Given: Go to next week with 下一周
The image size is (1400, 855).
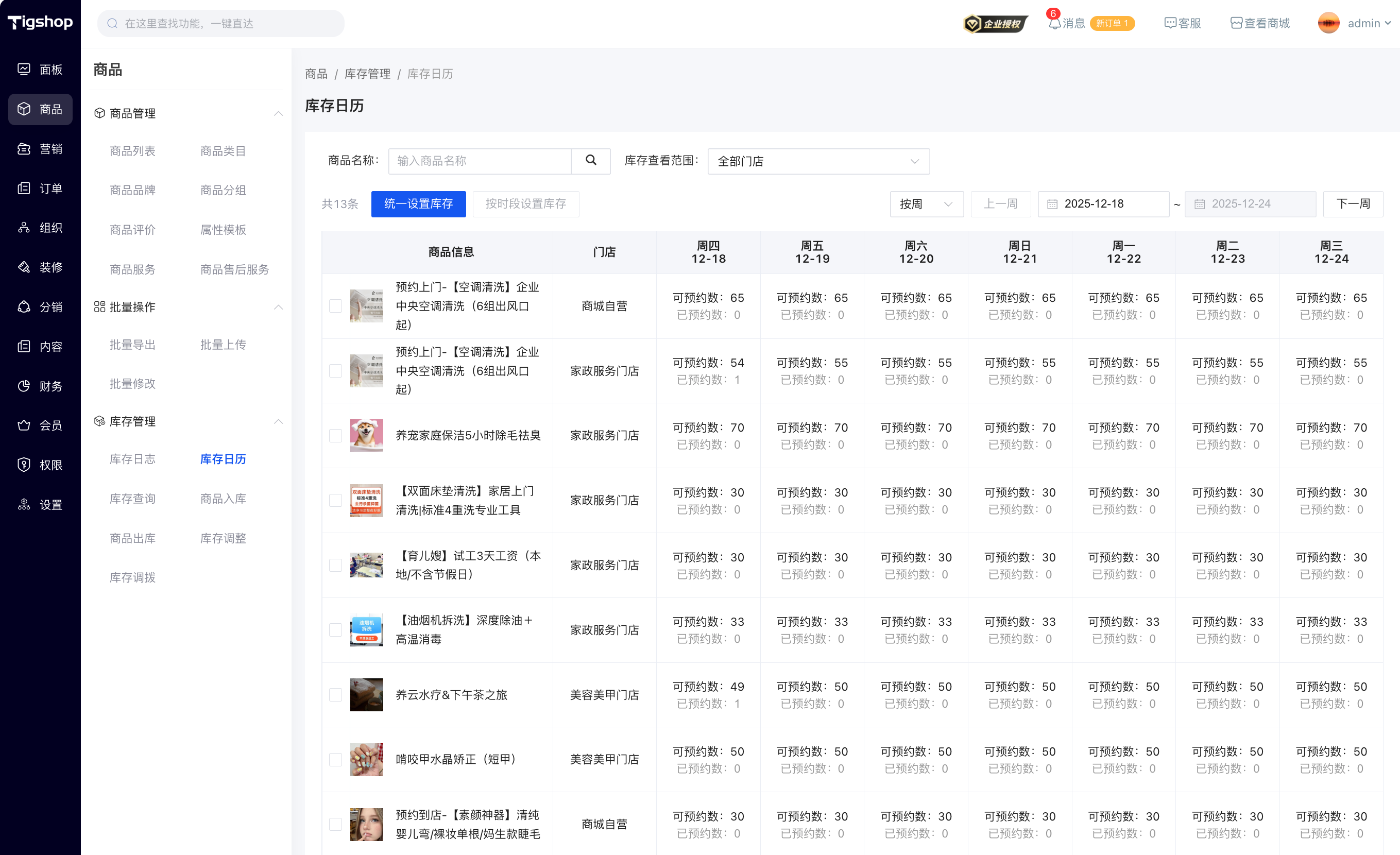Looking at the screenshot, I should point(1352,204).
